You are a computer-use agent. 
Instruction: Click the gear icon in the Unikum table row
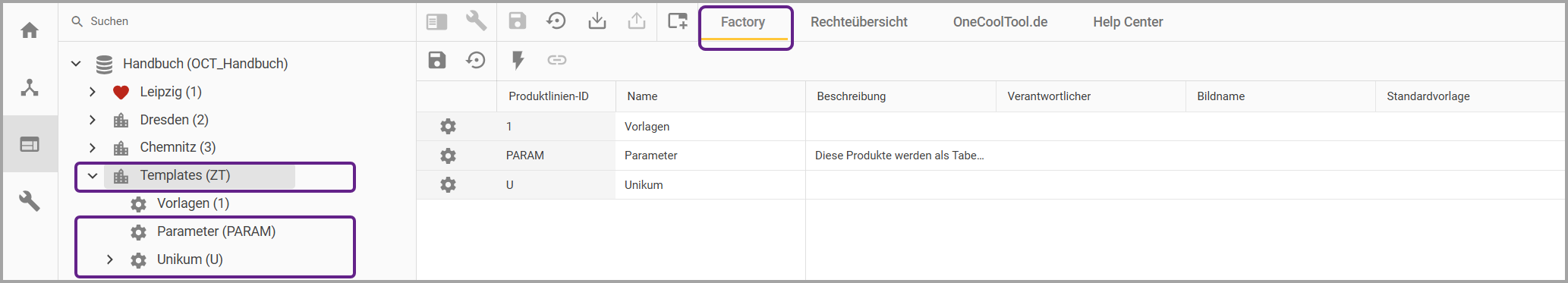(449, 184)
